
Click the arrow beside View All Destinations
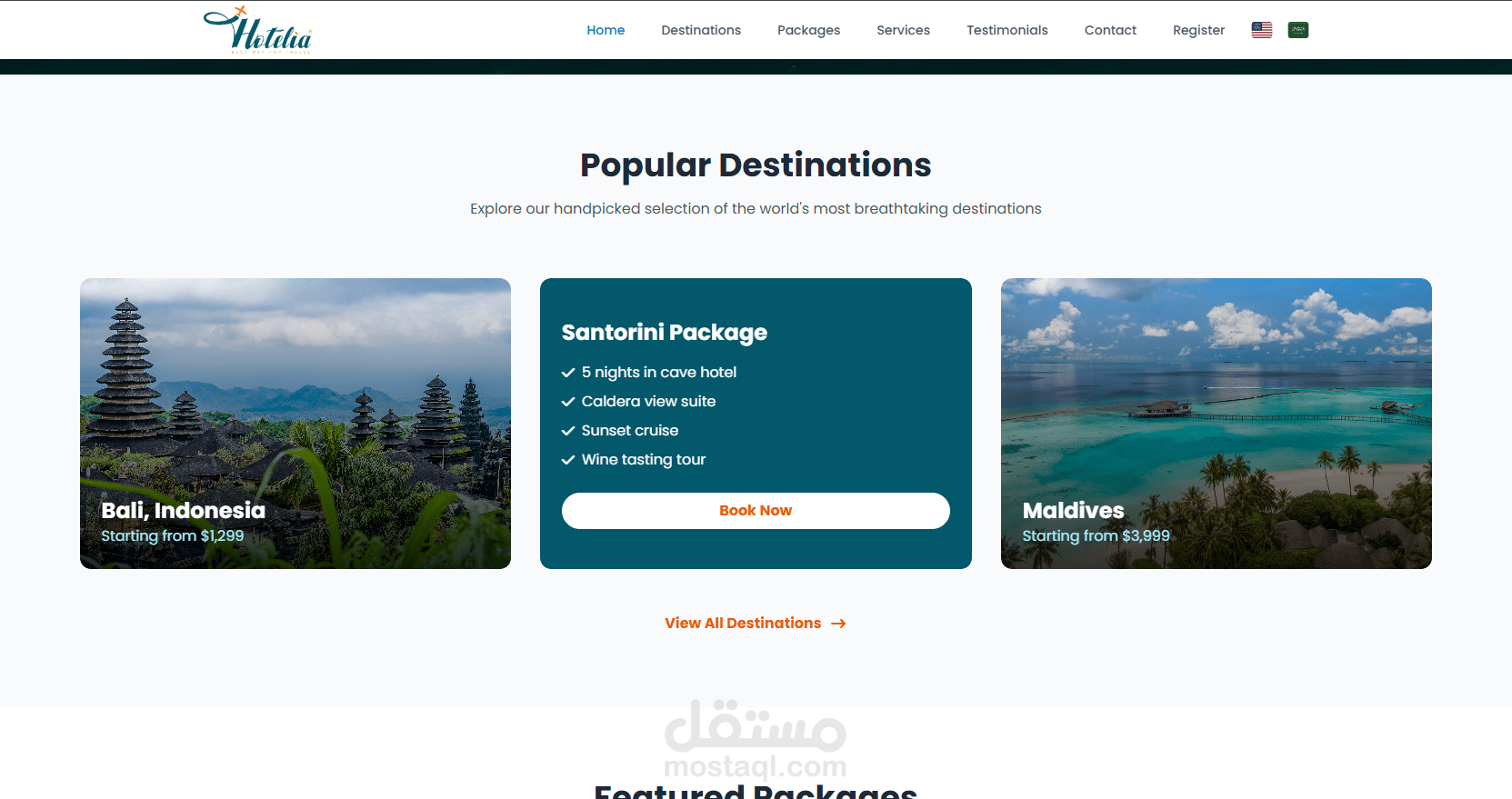click(x=838, y=624)
